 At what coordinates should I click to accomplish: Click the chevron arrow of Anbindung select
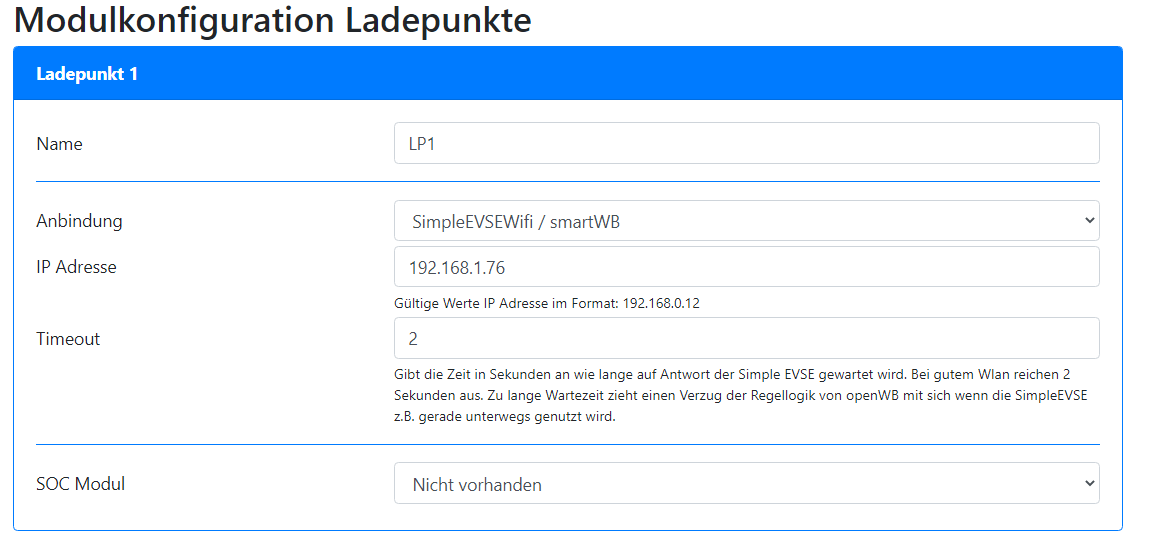tap(1089, 221)
